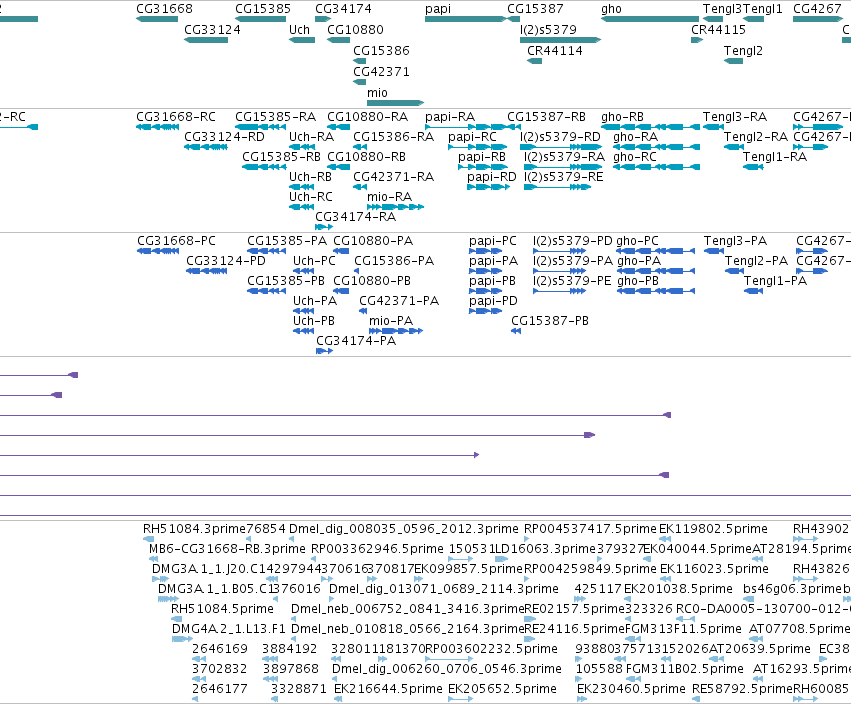Select the RE58792.5prime EST label
851x704 pixels.
[742, 689]
